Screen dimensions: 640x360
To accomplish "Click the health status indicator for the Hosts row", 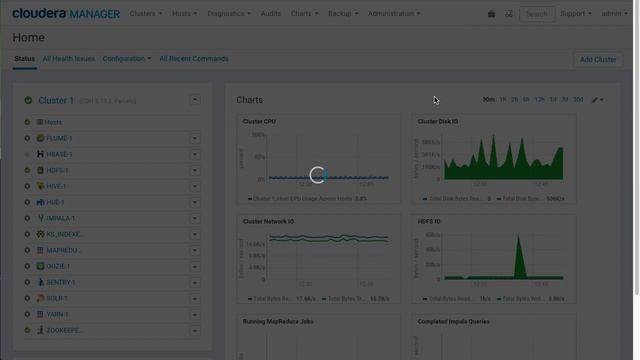I will point(27,122).
